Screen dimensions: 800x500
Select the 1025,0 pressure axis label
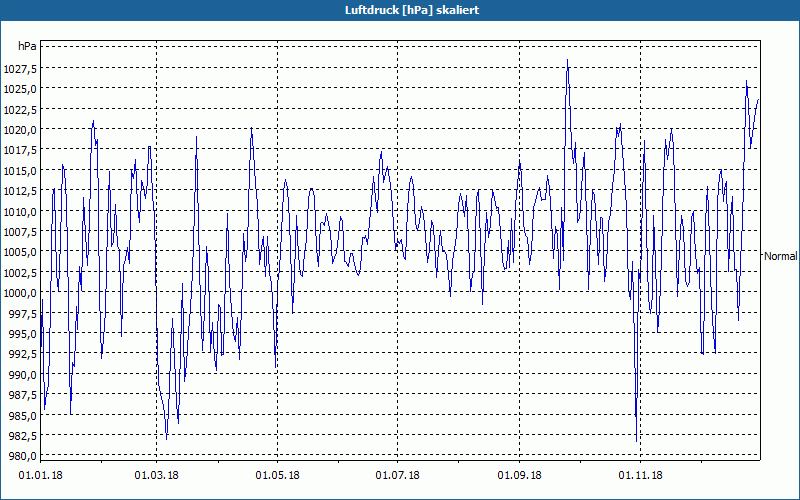coord(20,89)
